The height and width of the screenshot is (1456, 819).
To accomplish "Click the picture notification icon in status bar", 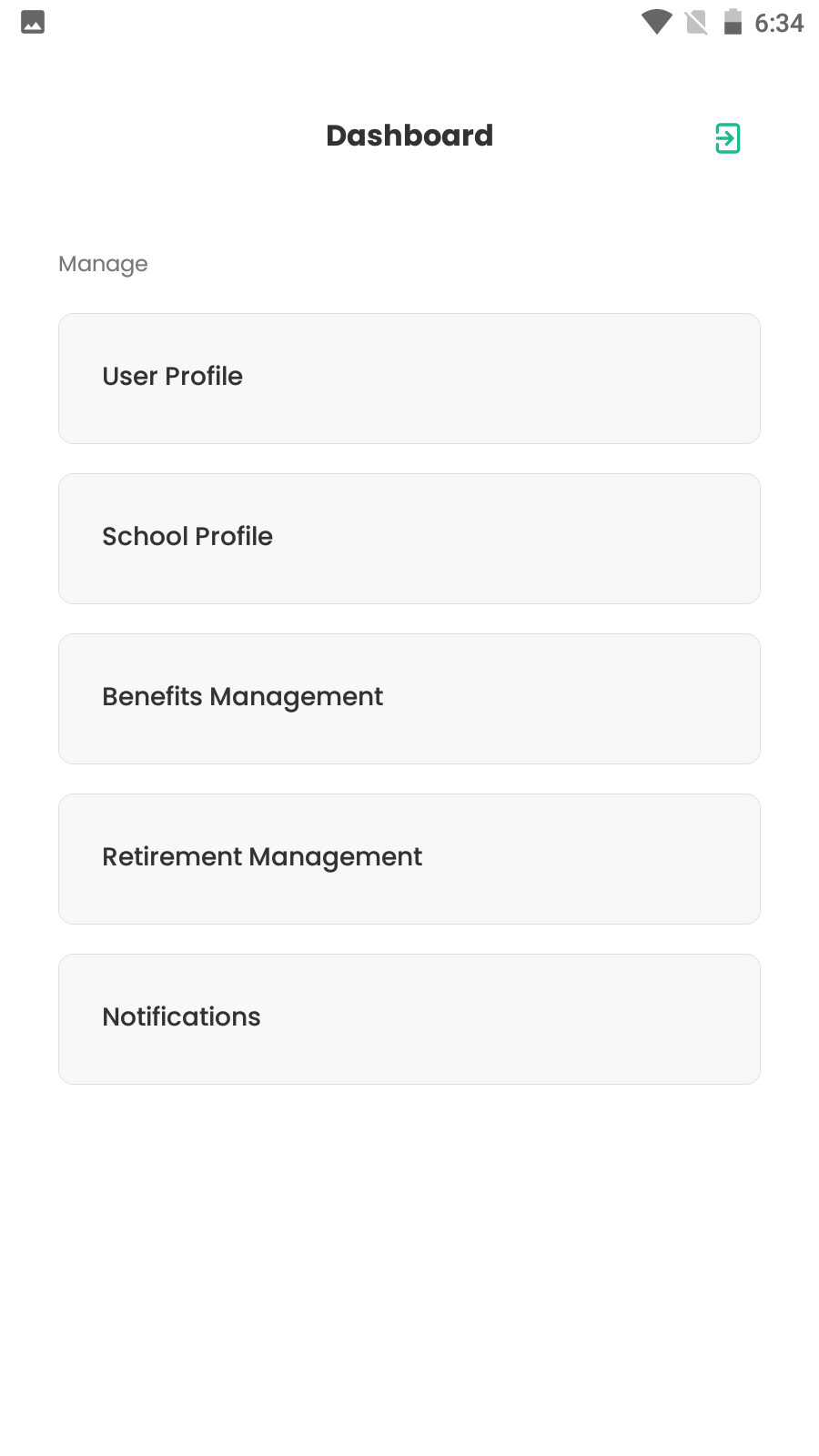I will pyautogui.click(x=33, y=22).
